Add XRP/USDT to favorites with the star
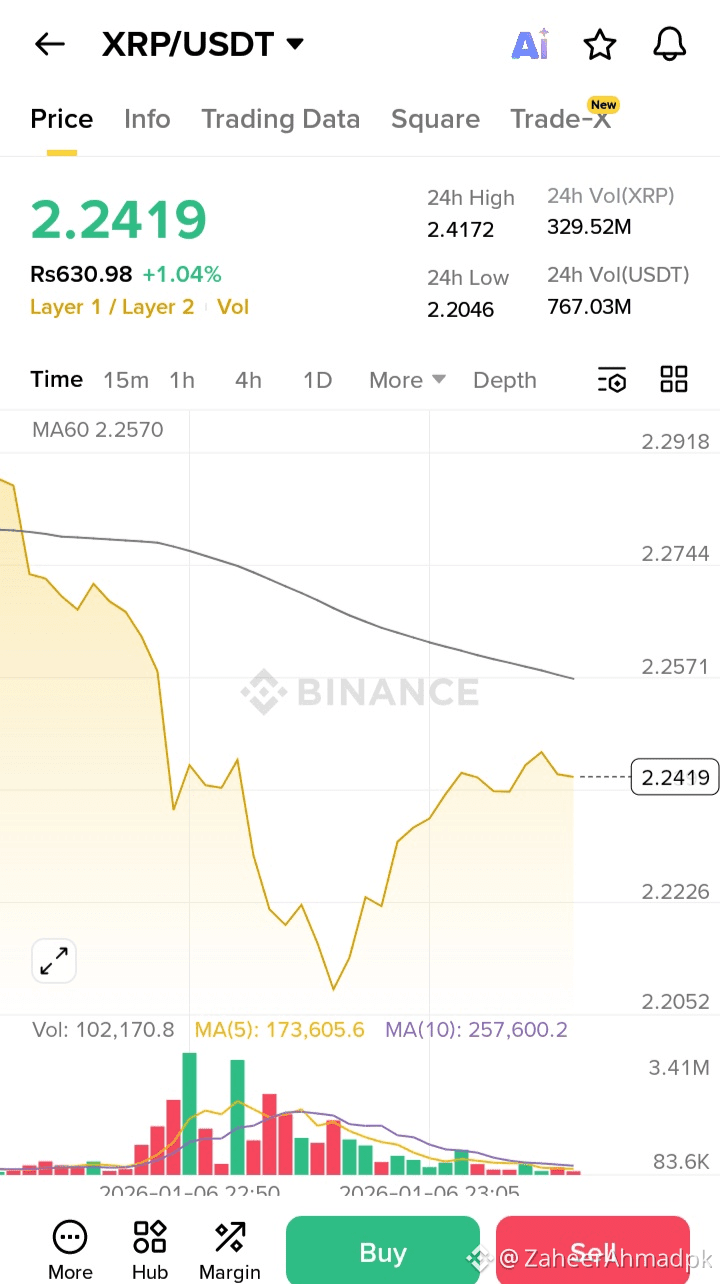Image resolution: width=720 pixels, height=1284 pixels. (x=600, y=44)
